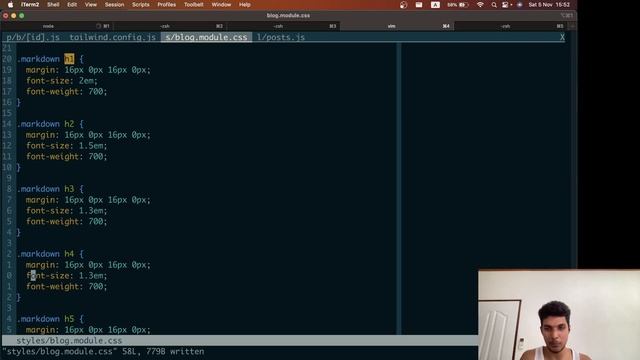Click the red close window button

click(6, 16)
